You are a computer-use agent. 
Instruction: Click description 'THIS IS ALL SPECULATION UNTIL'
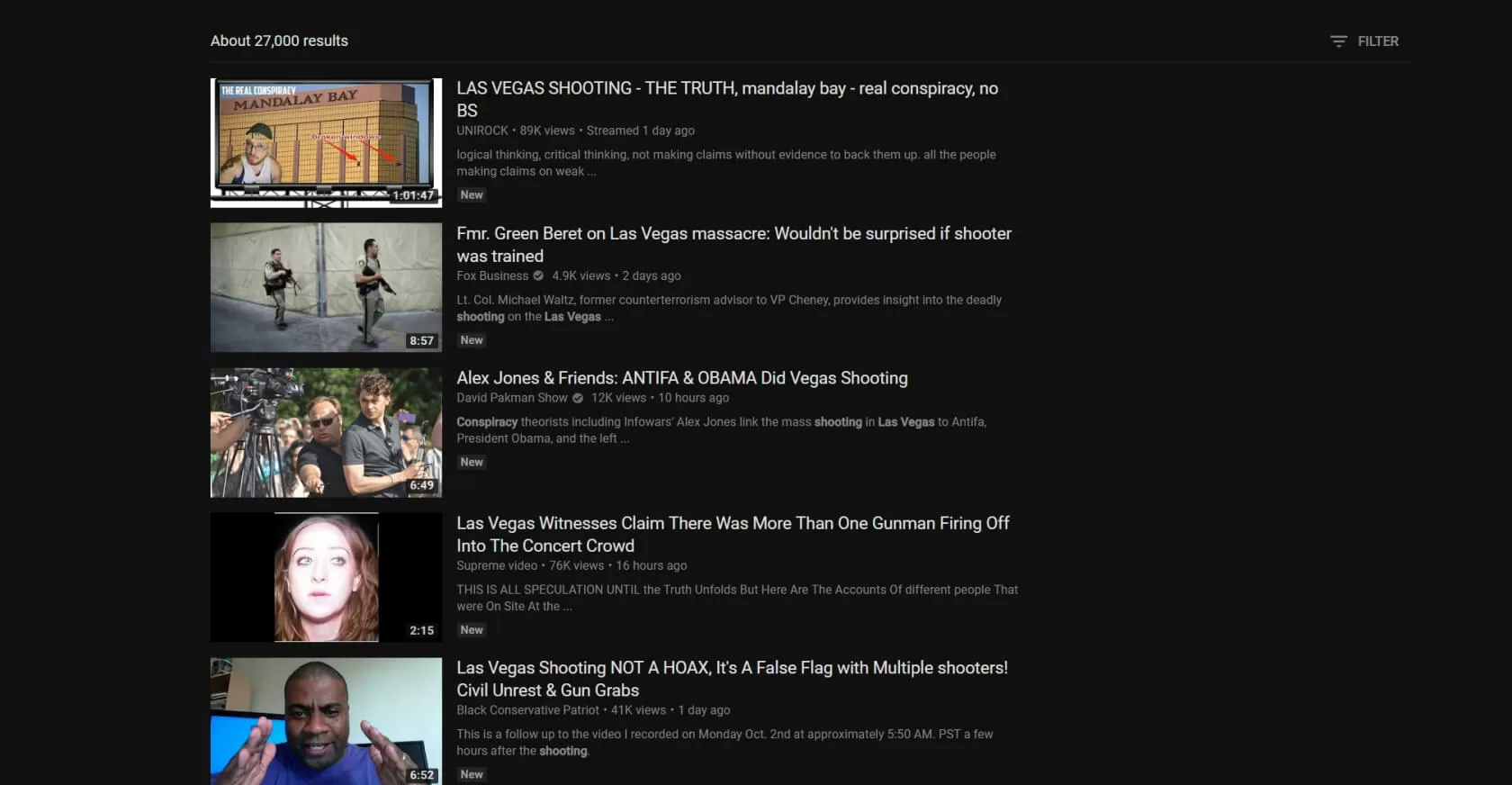point(737,598)
